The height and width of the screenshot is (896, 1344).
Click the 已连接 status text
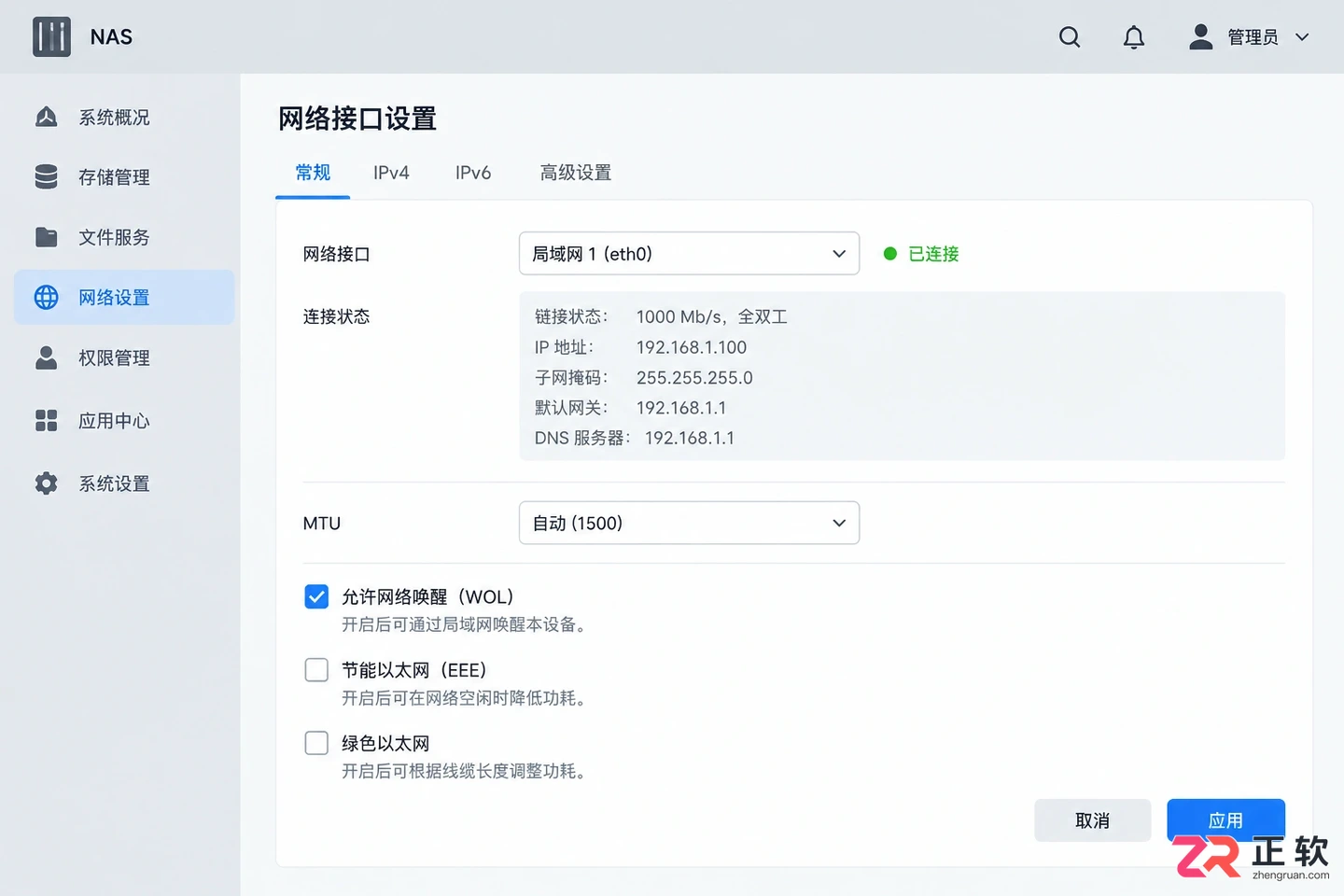(x=933, y=254)
